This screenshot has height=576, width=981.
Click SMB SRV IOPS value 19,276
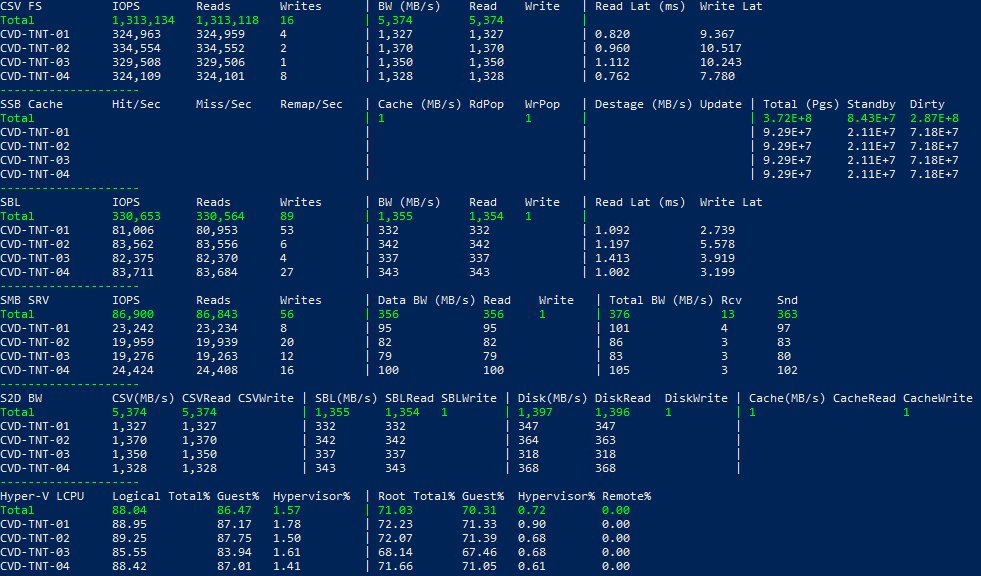tap(133, 356)
